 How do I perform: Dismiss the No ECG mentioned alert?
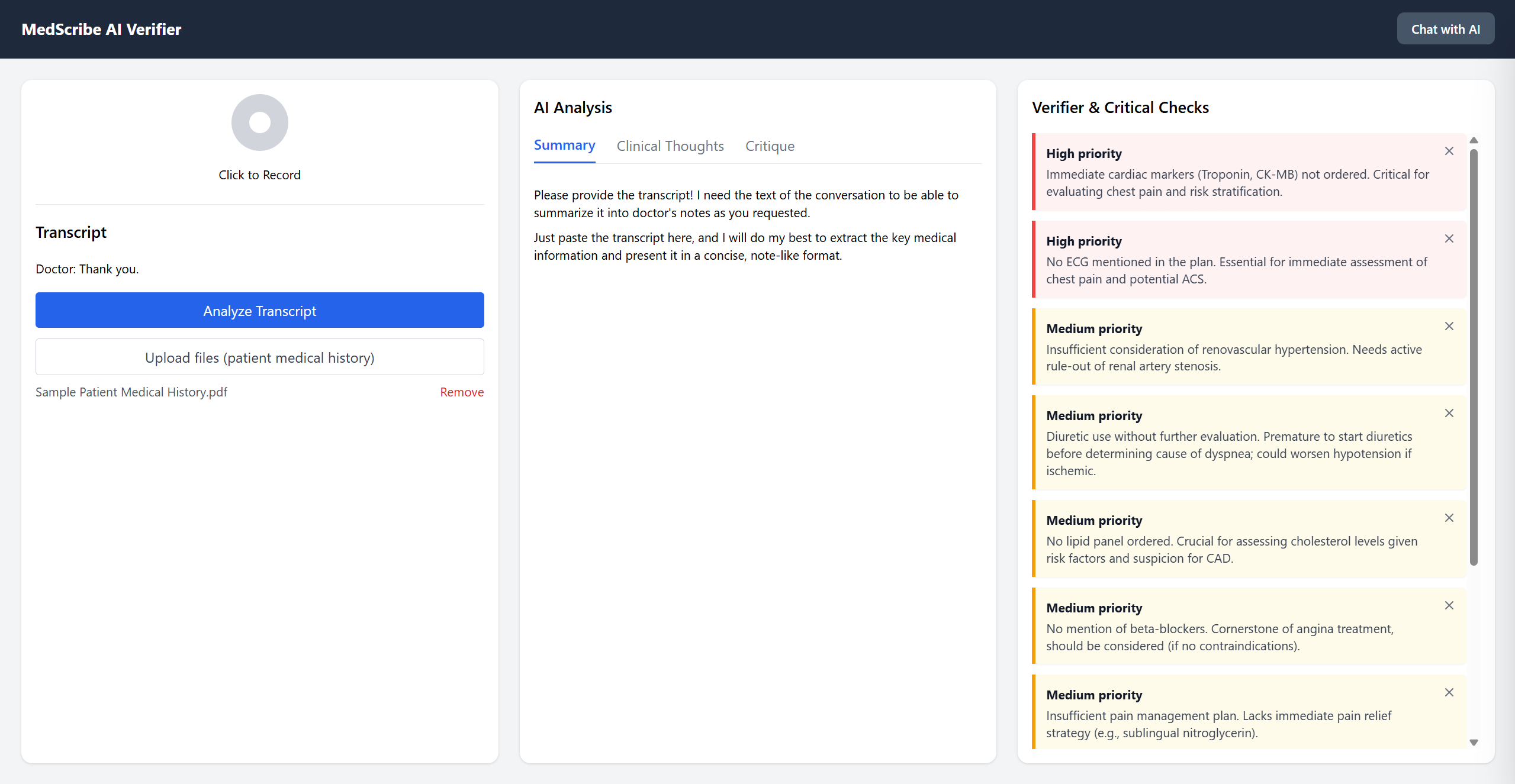[x=1449, y=239]
